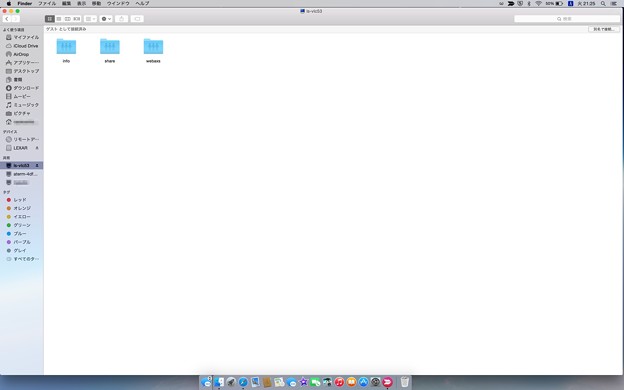Image resolution: width=624 pixels, height=390 pixels.
Task: Click the Share toolbar button
Action: (122, 19)
